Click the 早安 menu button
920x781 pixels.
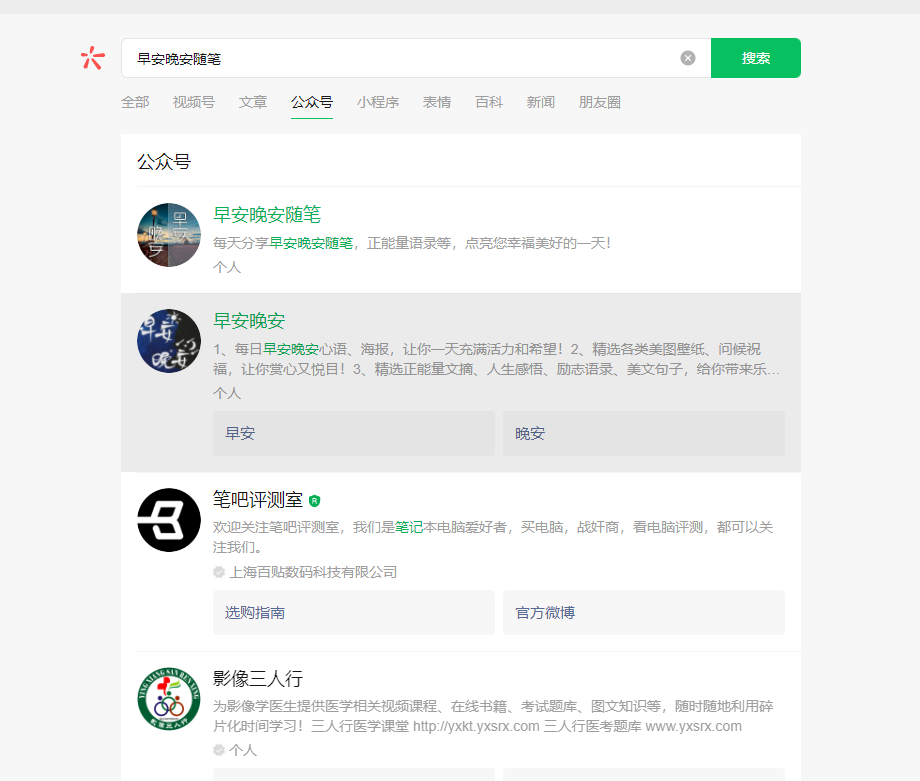pos(354,434)
